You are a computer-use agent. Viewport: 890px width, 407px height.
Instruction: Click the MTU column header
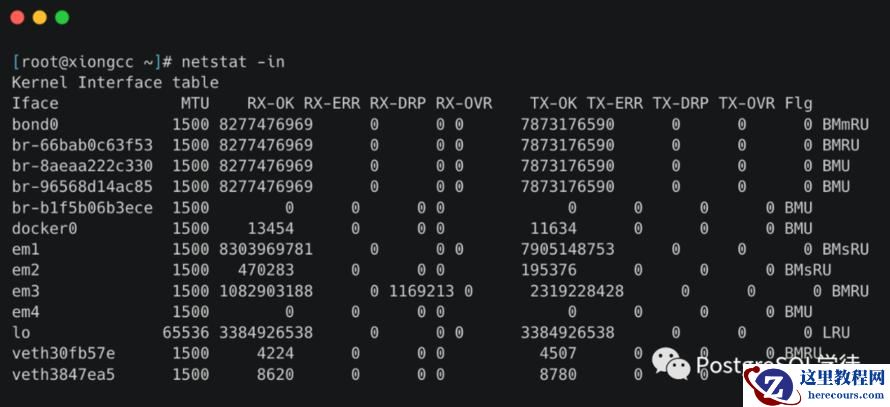pyautogui.click(x=195, y=103)
